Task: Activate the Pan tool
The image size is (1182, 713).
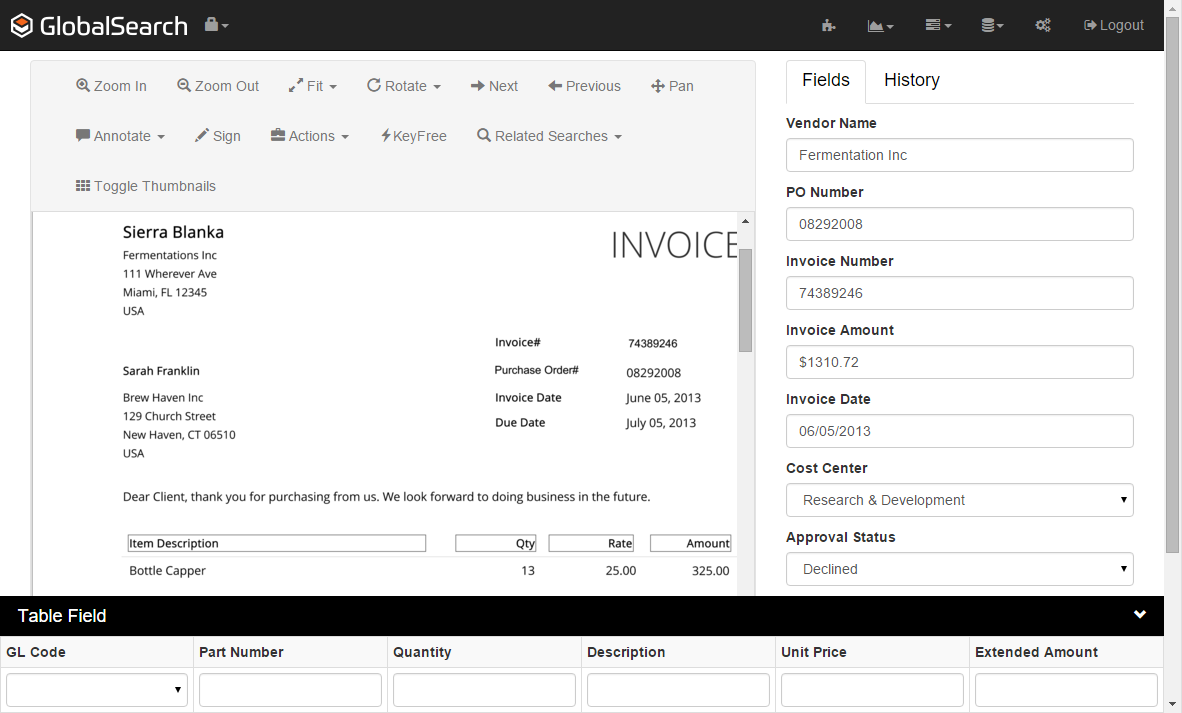Action: [672, 86]
